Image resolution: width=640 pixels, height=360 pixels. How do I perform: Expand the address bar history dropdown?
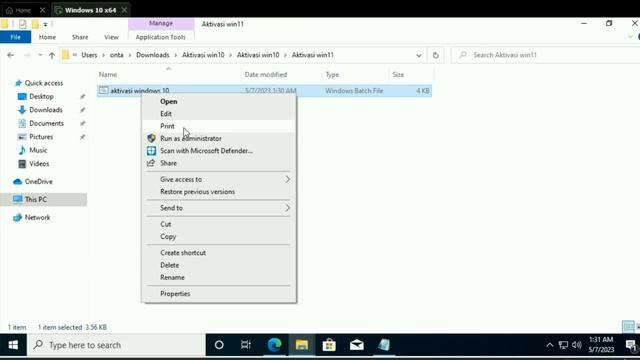point(419,55)
